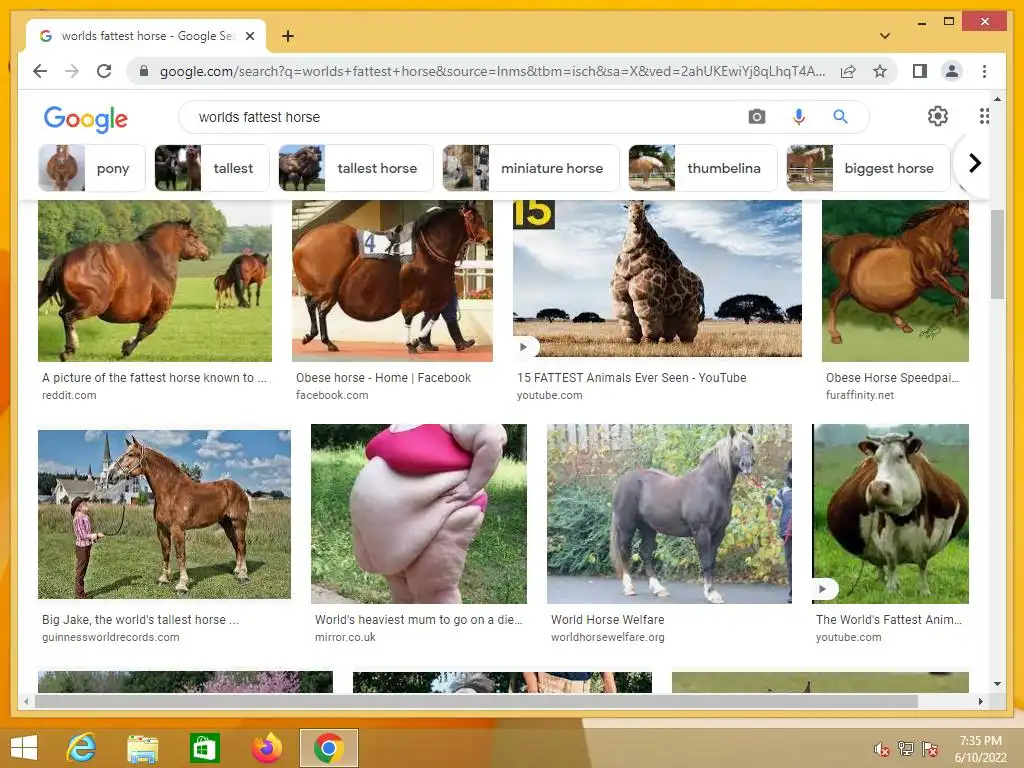Click the Google logo
This screenshot has width=1024, height=768.
click(86, 119)
